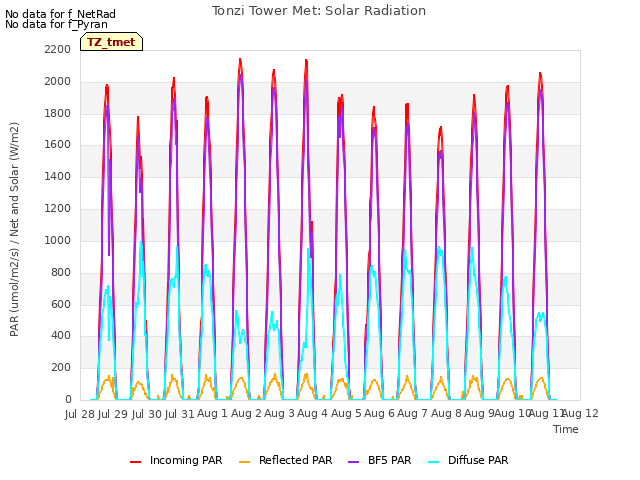Click the y-axis label PAR / Net and Solar
640x480 pixels.
14,229
